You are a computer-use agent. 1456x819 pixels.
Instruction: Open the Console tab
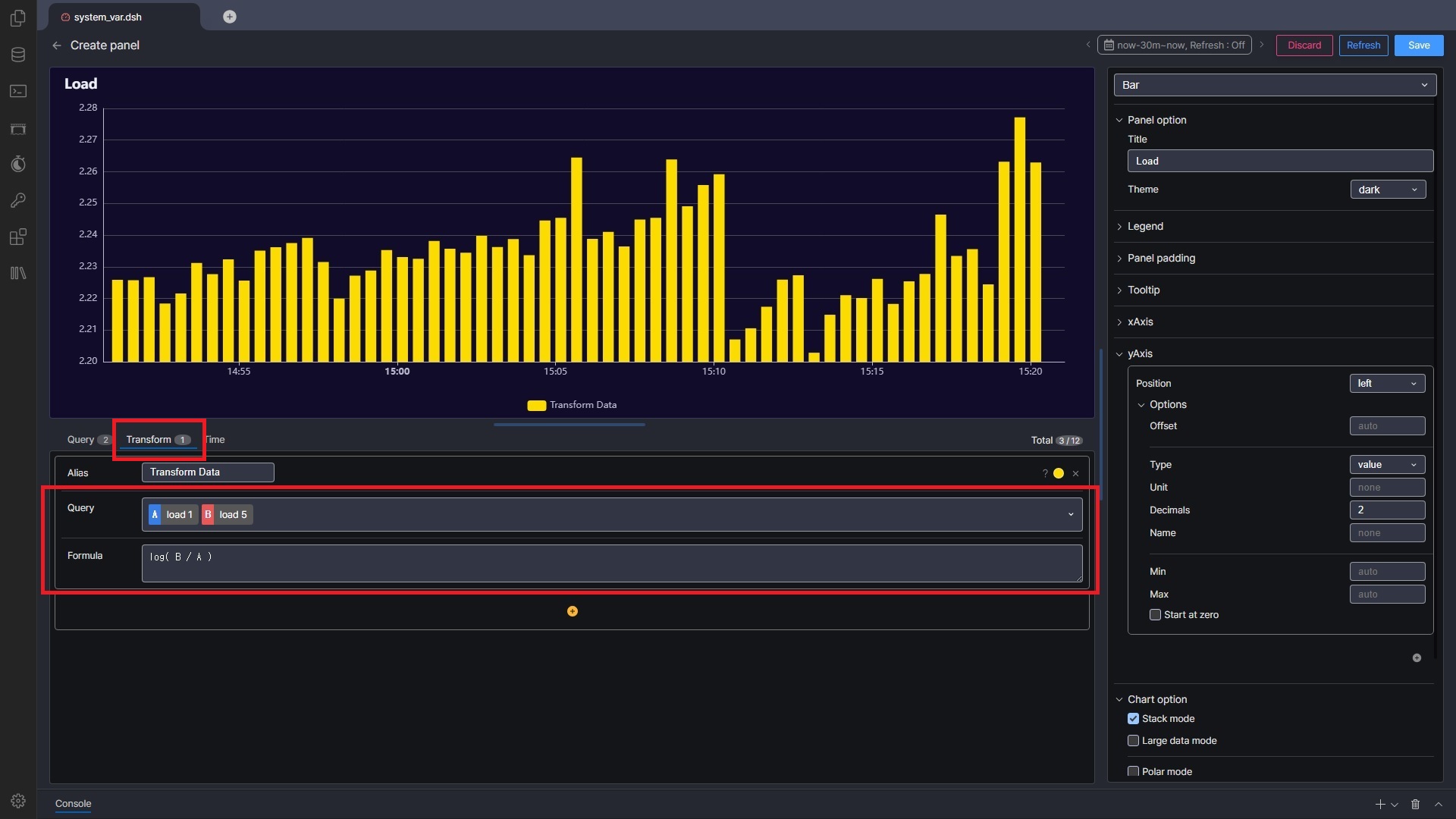73,804
